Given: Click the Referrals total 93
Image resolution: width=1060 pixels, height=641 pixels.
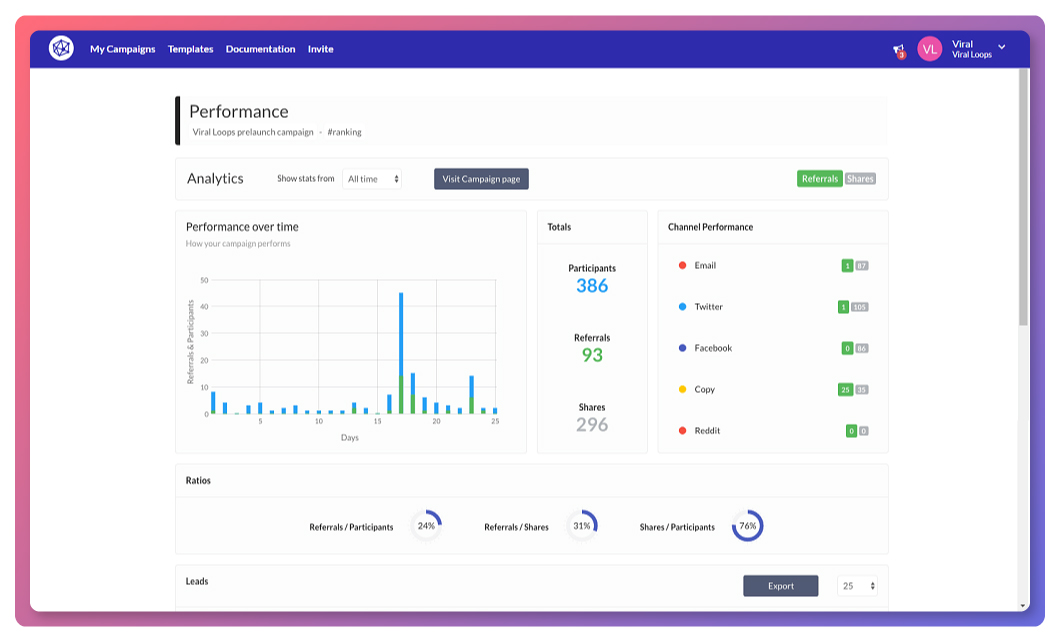Looking at the screenshot, I should [592, 355].
